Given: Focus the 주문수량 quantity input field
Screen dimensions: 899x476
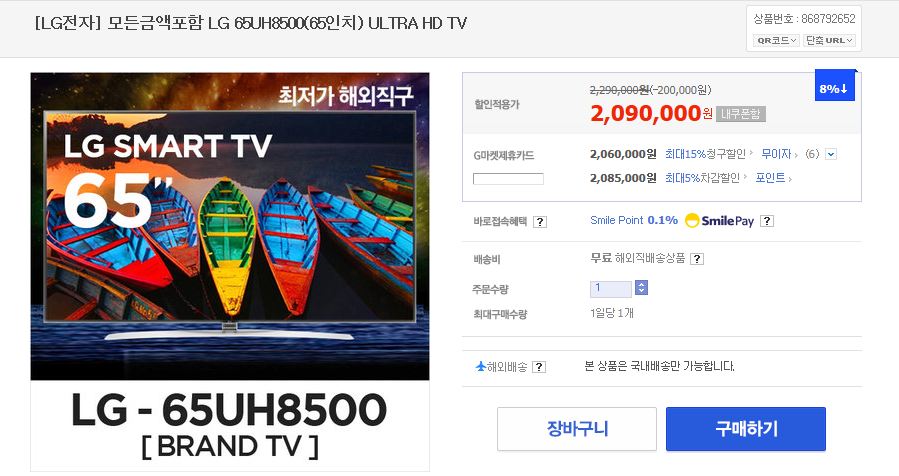Looking at the screenshot, I should 611,288.
